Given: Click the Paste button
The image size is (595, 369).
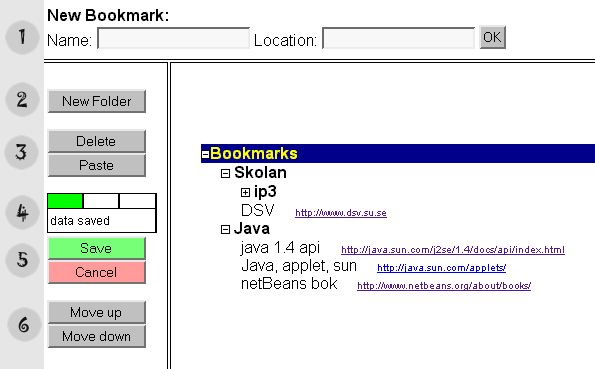Looking at the screenshot, I should click(x=97, y=165).
